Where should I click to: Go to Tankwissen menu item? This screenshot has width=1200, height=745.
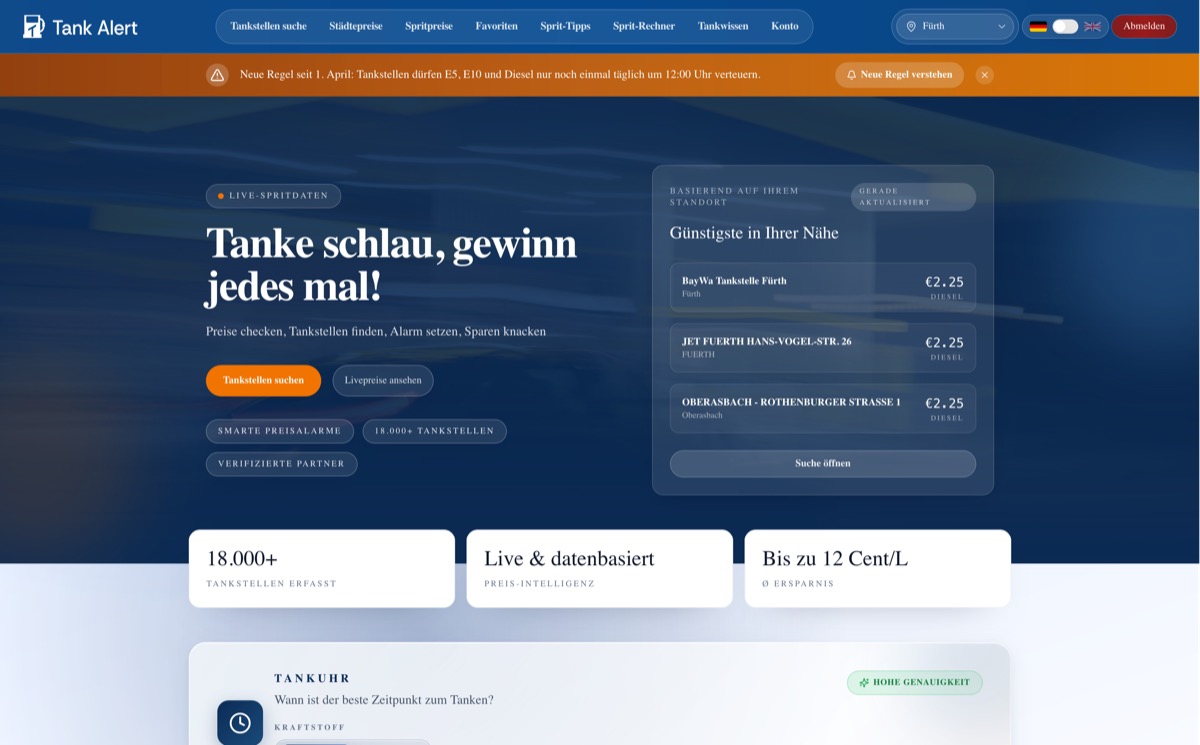pyautogui.click(x=723, y=26)
